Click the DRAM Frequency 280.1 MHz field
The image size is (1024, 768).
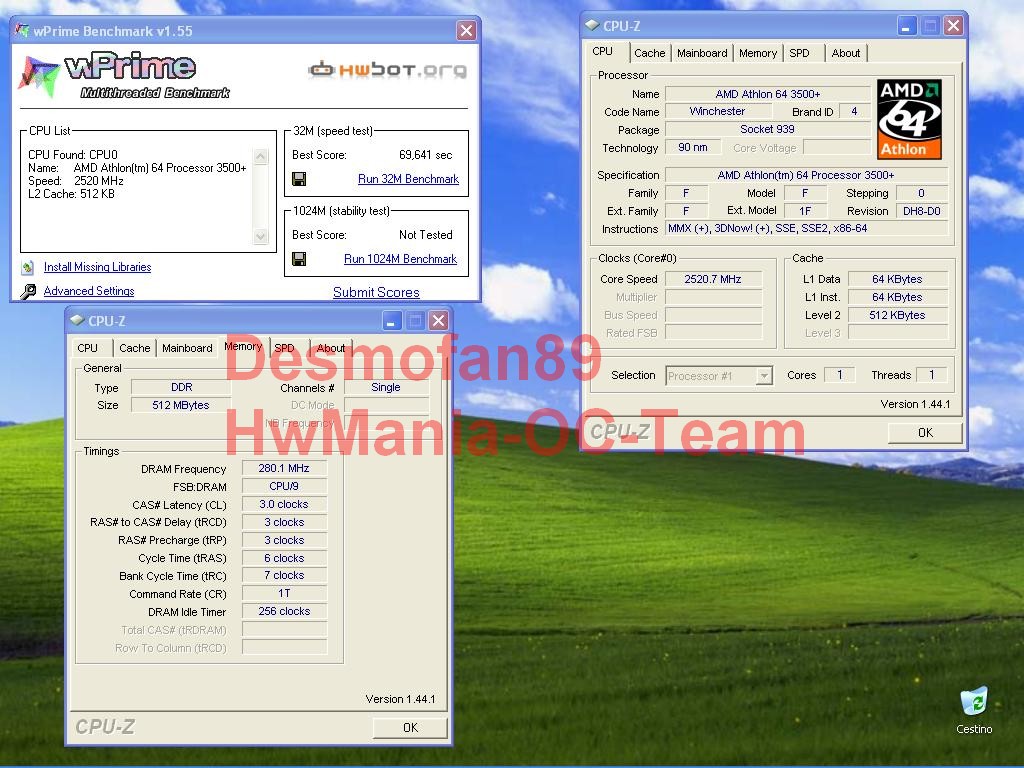(x=284, y=468)
